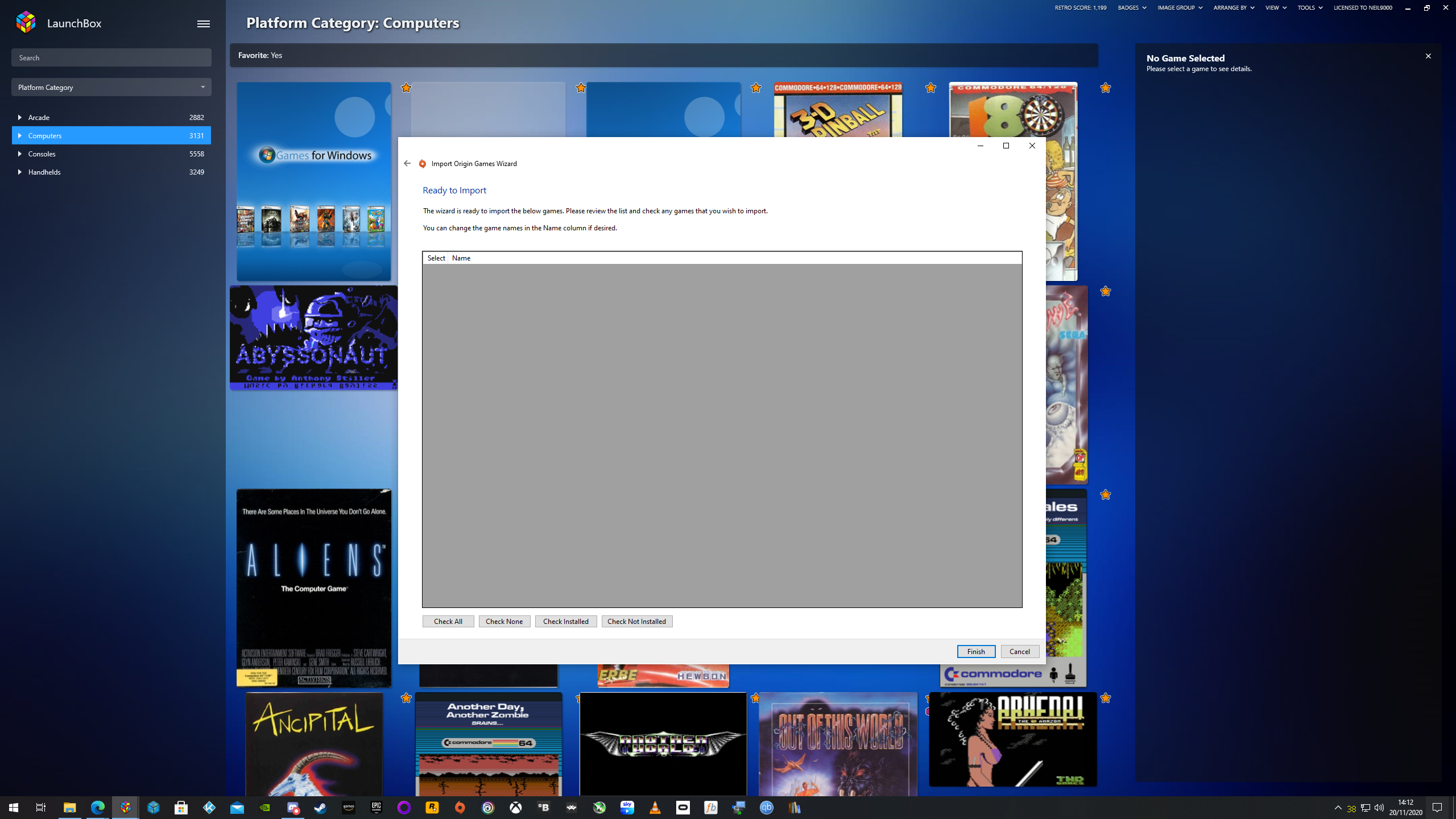Select the Handhelds category row
This screenshot has height=819, width=1456.
111,172
